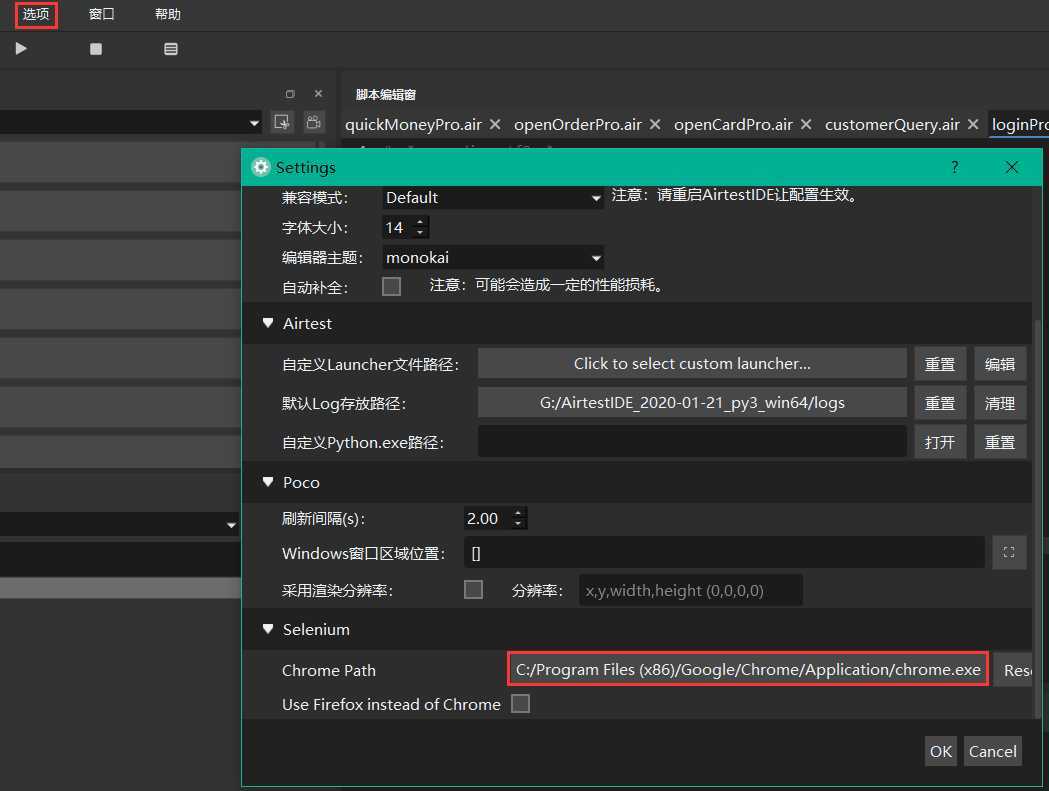
Task: Increase the font size stepper
Action: pyautogui.click(x=420, y=222)
